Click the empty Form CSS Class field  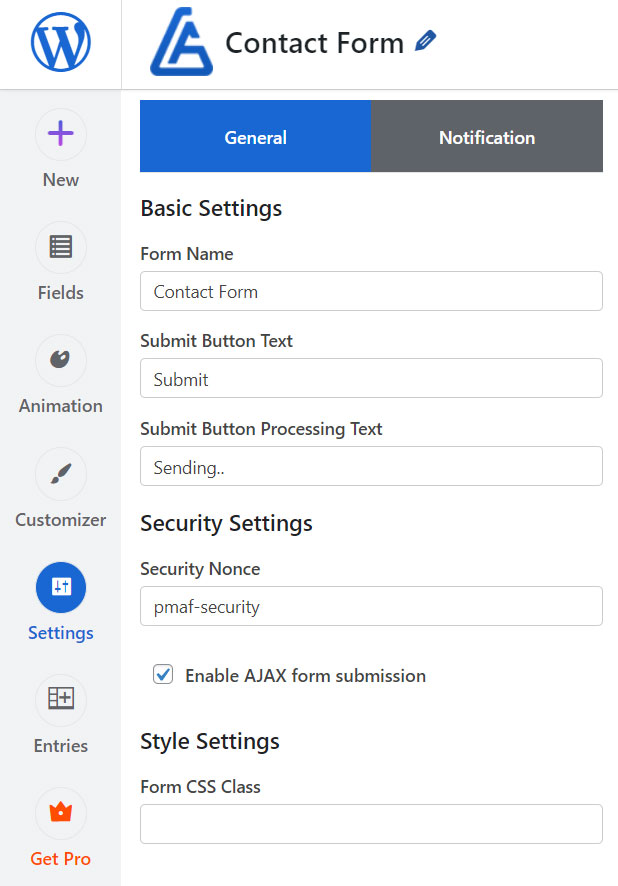coord(371,823)
